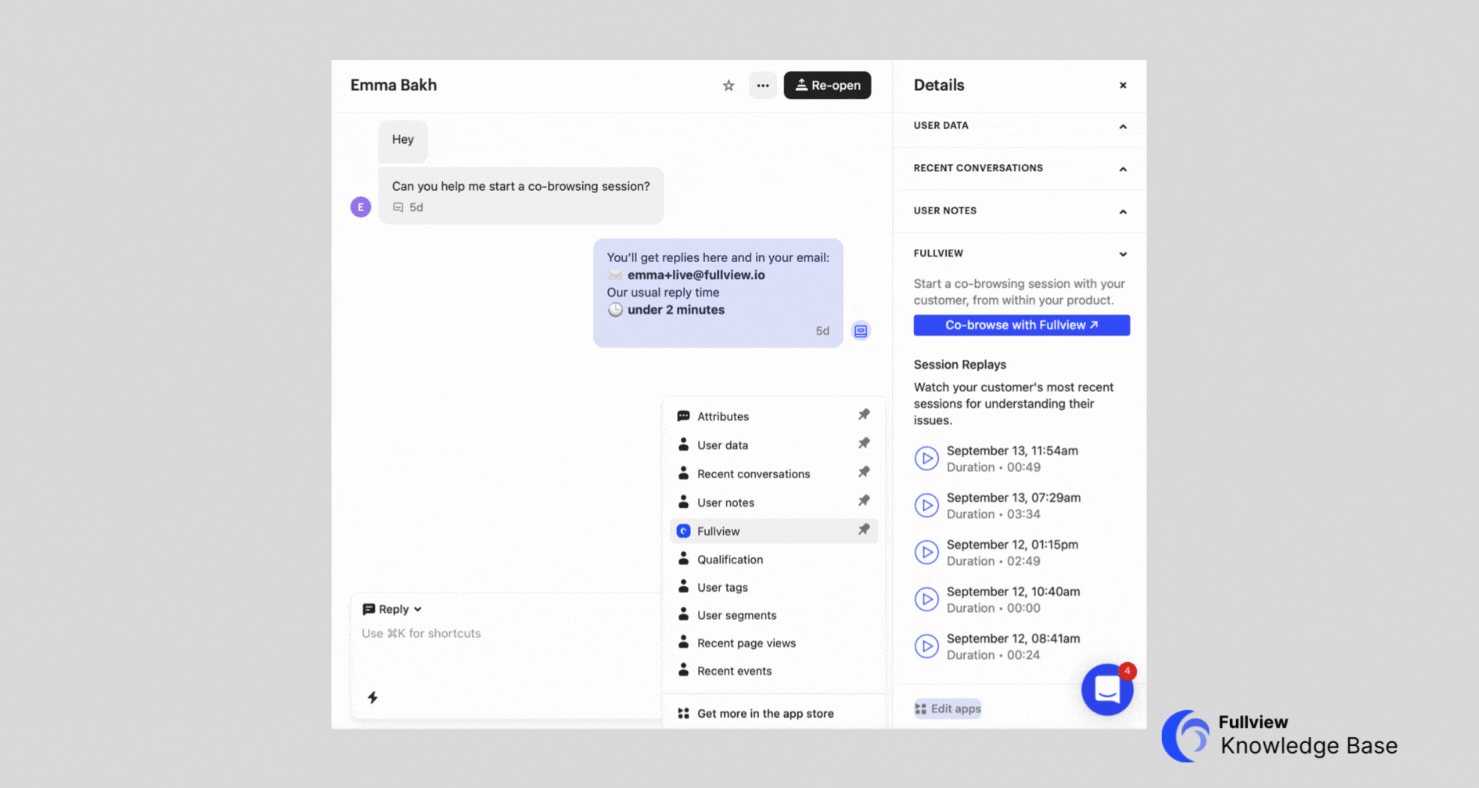
Task: Collapse the Recent Conversations section
Action: point(1123,169)
